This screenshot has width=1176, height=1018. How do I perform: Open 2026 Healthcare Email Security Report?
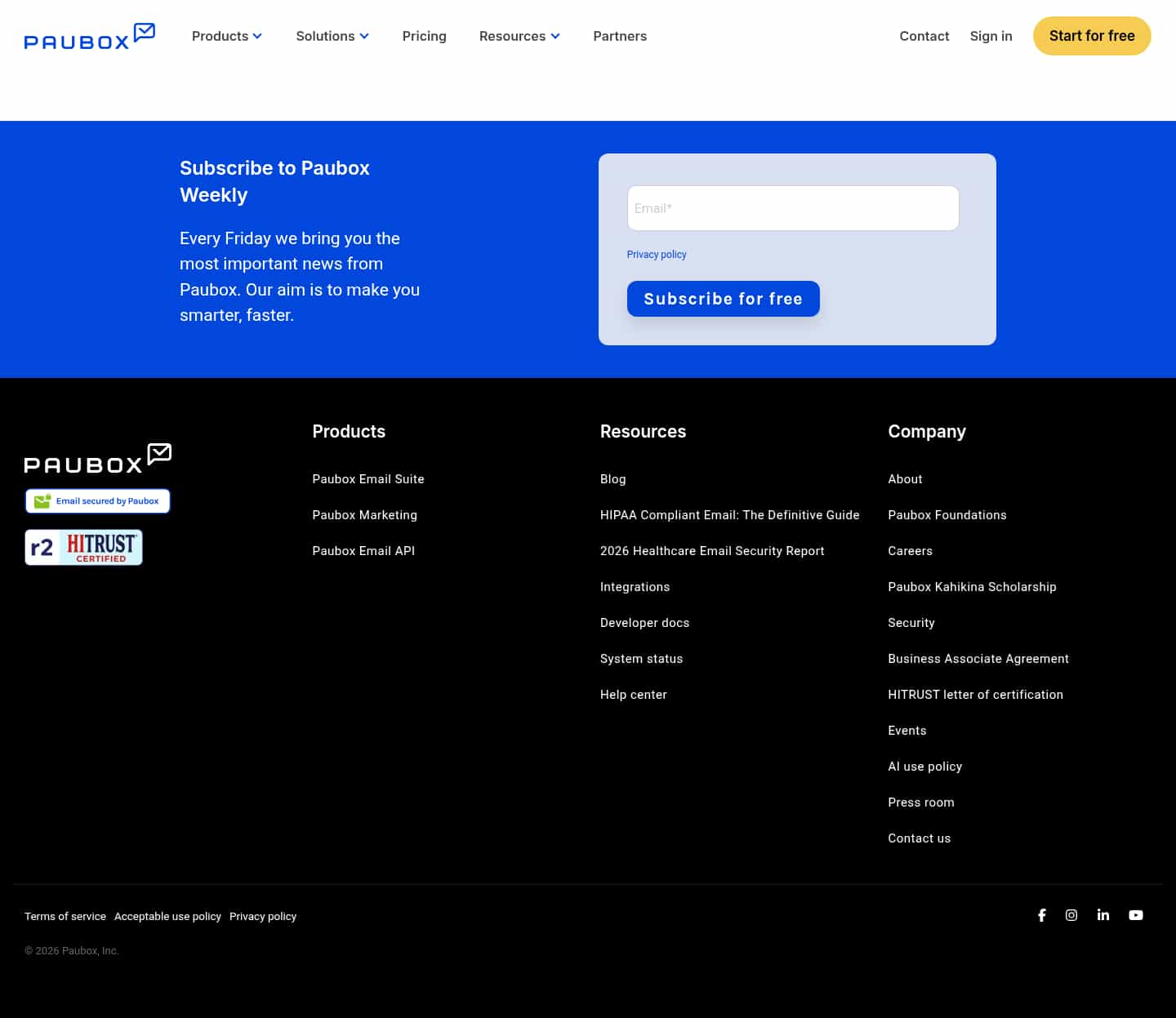coord(712,551)
